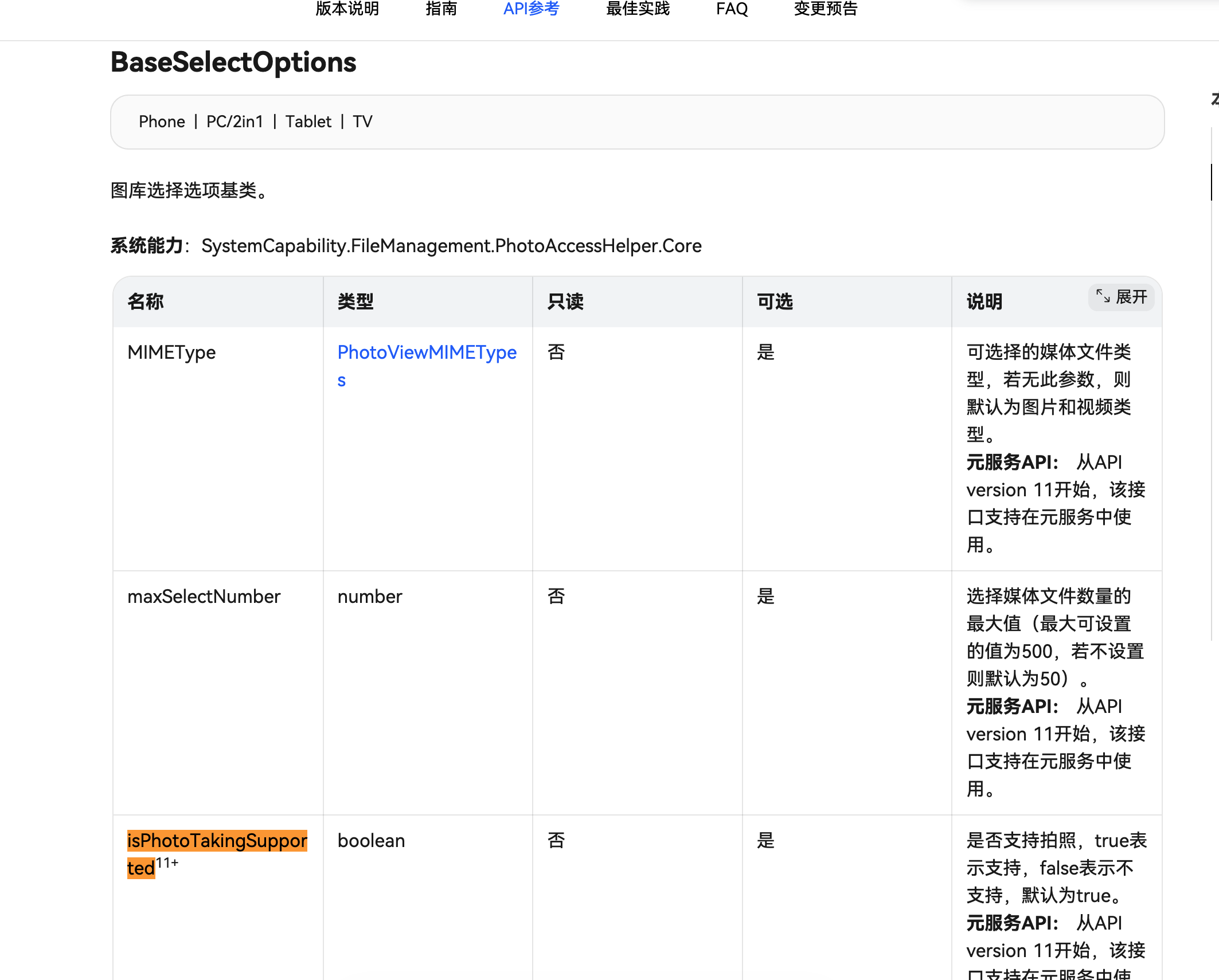Open the FAQ tab
The width and height of the screenshot is (1219, 980).
[732, 9]
